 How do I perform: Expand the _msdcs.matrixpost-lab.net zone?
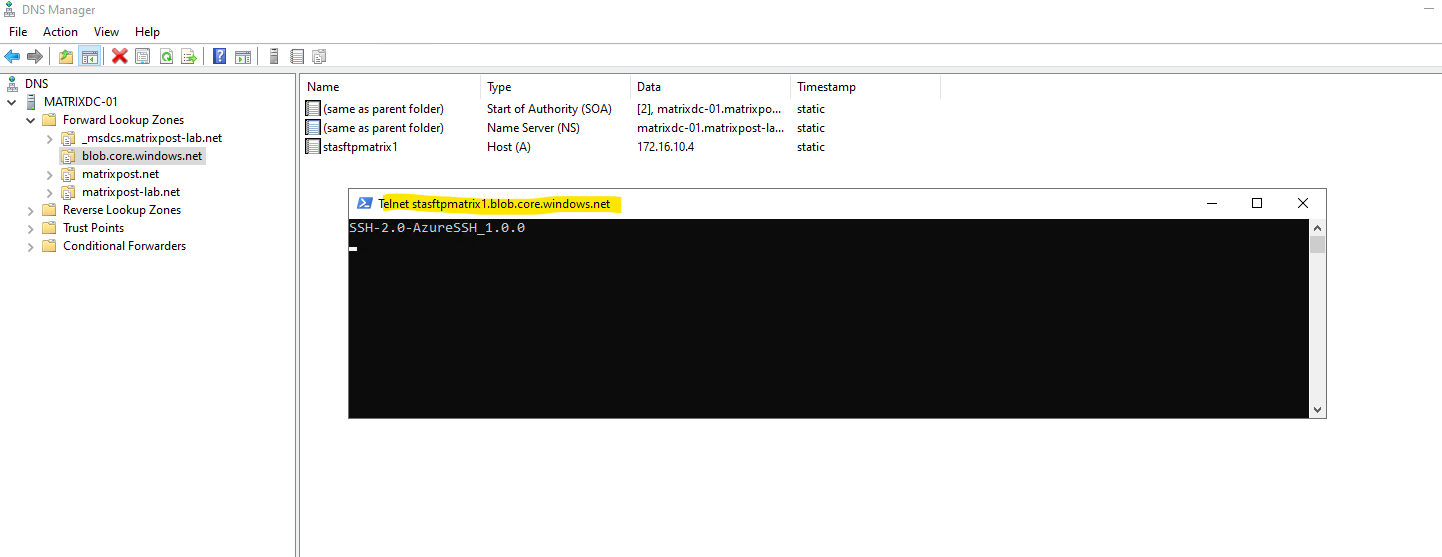(49, 138)
